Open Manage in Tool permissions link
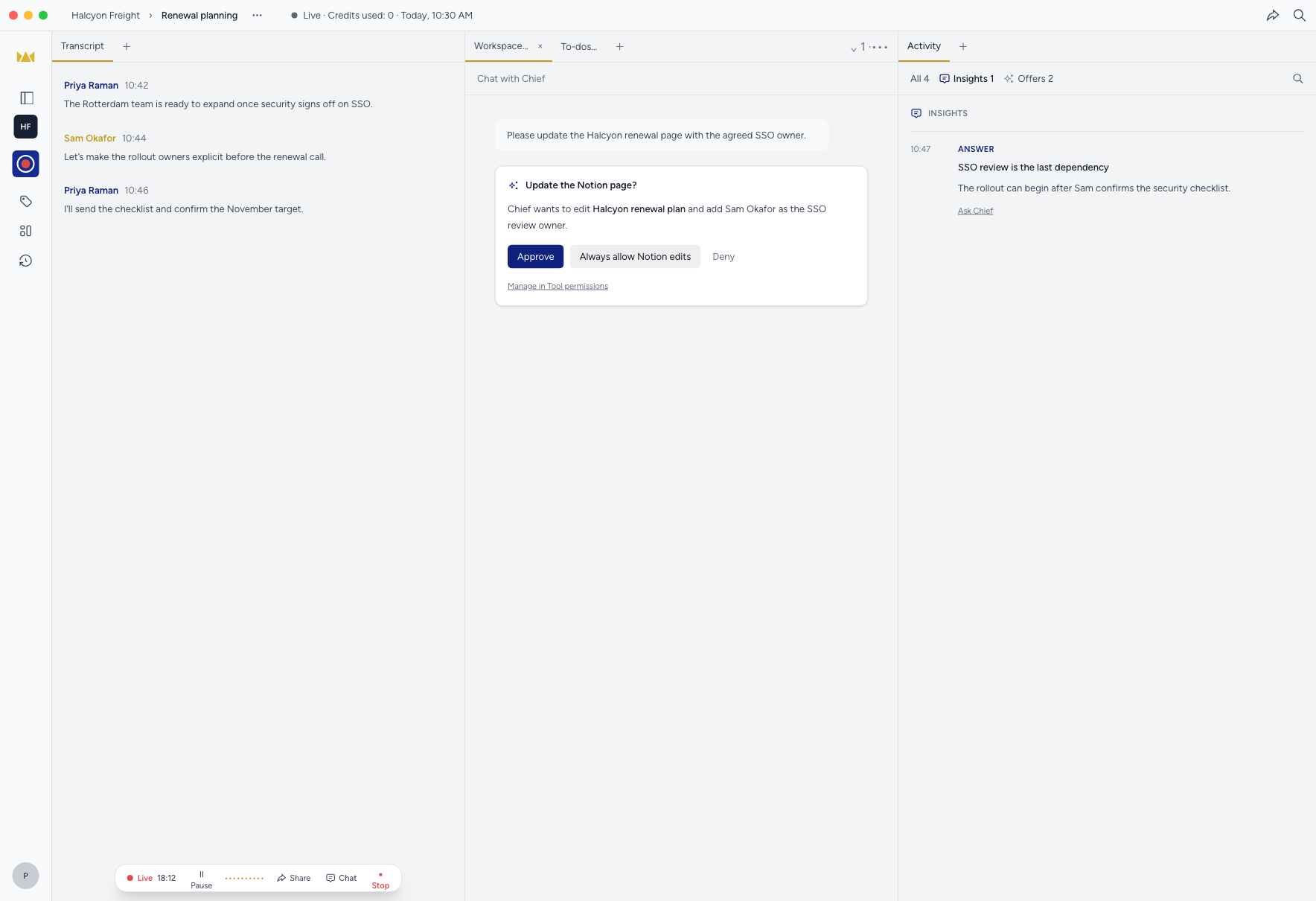The height and width of the screenshot is (901, 1316). [x=558, y=286]
